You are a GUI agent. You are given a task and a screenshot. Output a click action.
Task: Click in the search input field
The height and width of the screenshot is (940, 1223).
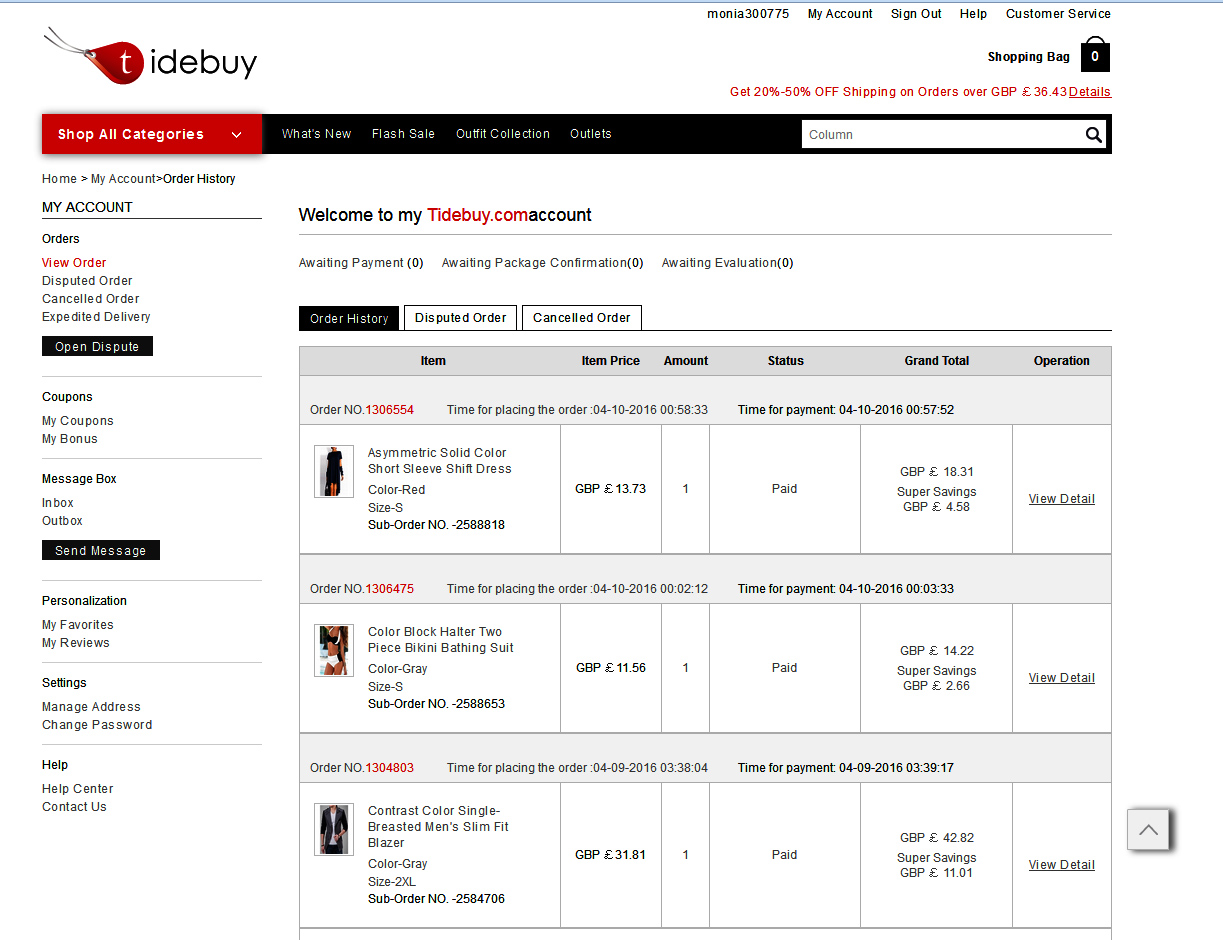(942, 135)
